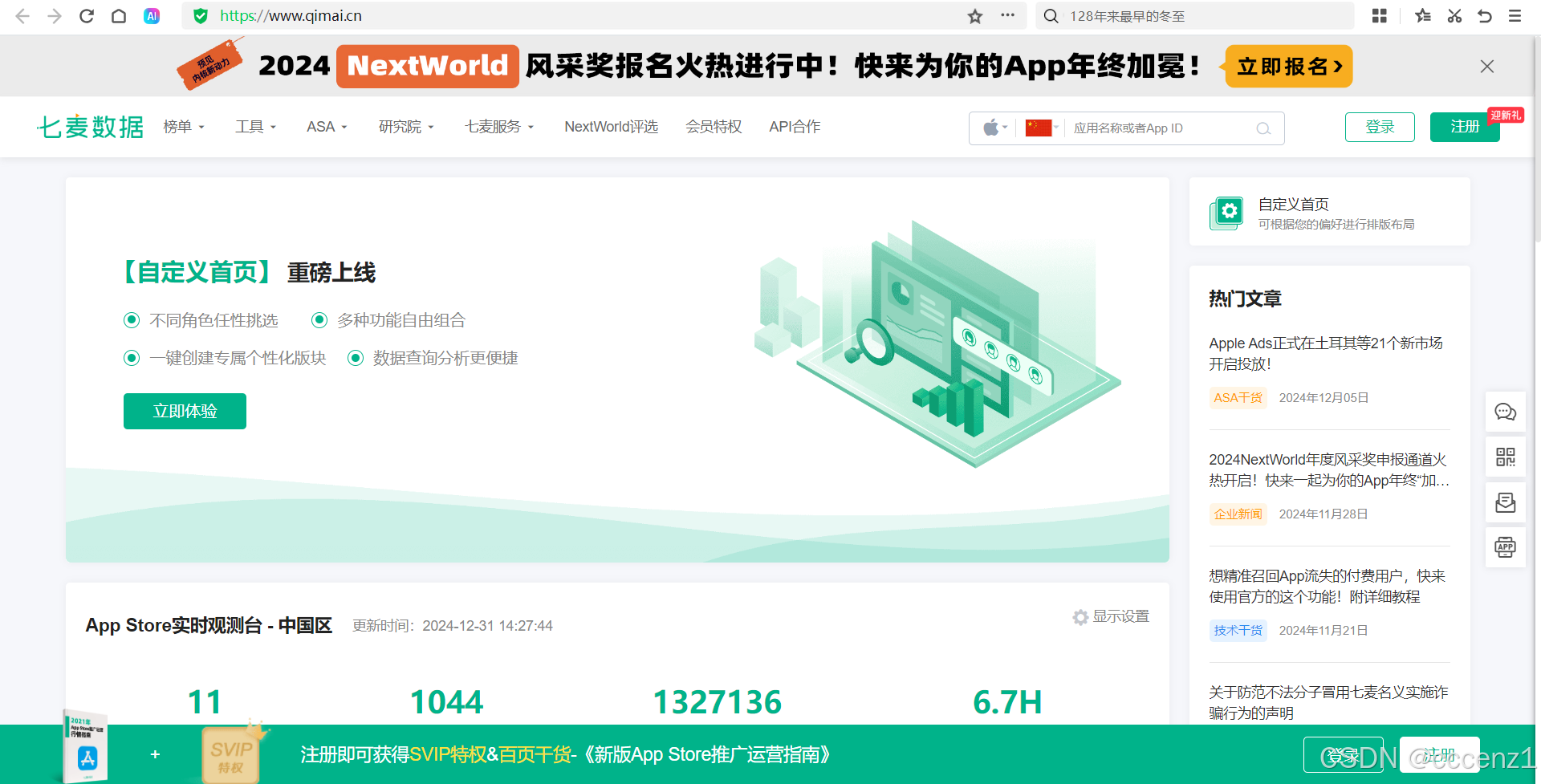Click the page vertical scrollbar
1541x784 pixels.
coord(1537,140)
